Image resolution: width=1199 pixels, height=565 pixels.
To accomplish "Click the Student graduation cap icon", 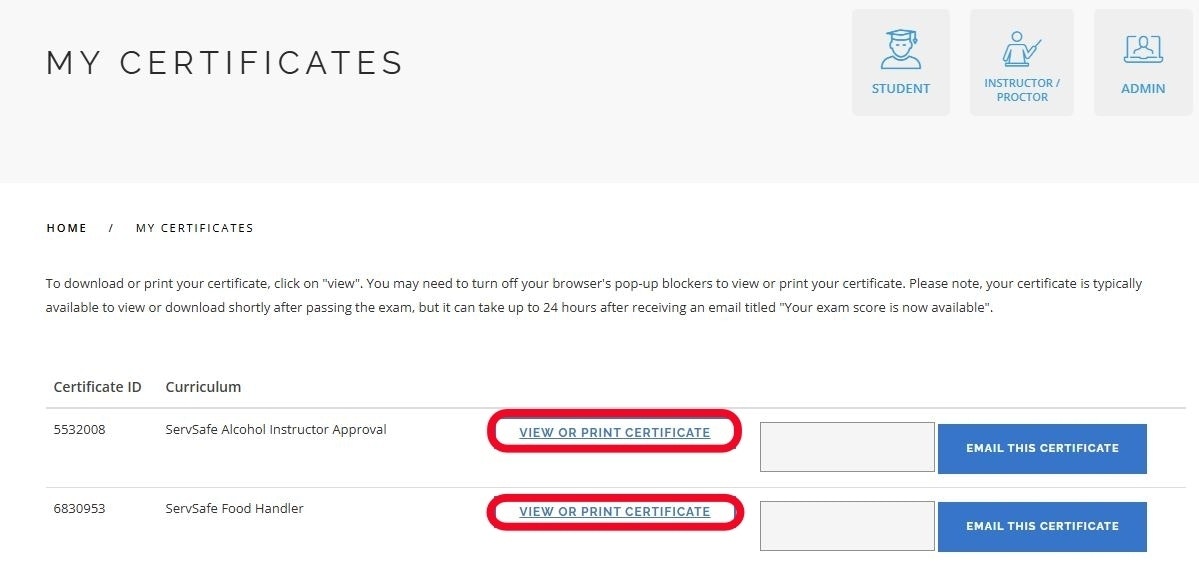I will click(900, 48).
